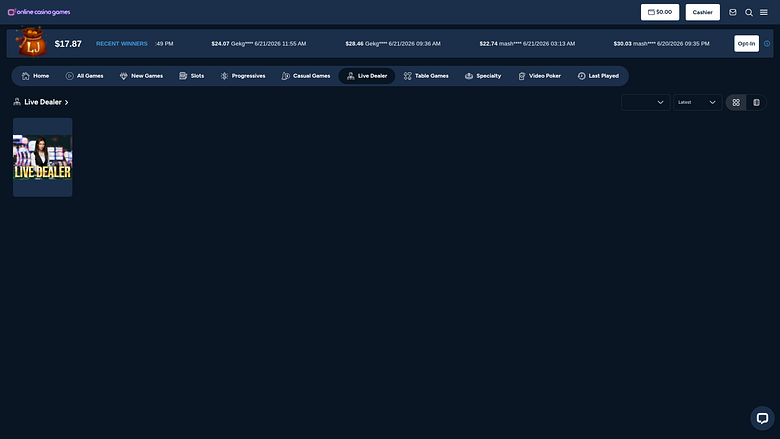Screen dimensions: 780x439
Task: Click the search magnifier icon
Action: click(x=749, y=12)
